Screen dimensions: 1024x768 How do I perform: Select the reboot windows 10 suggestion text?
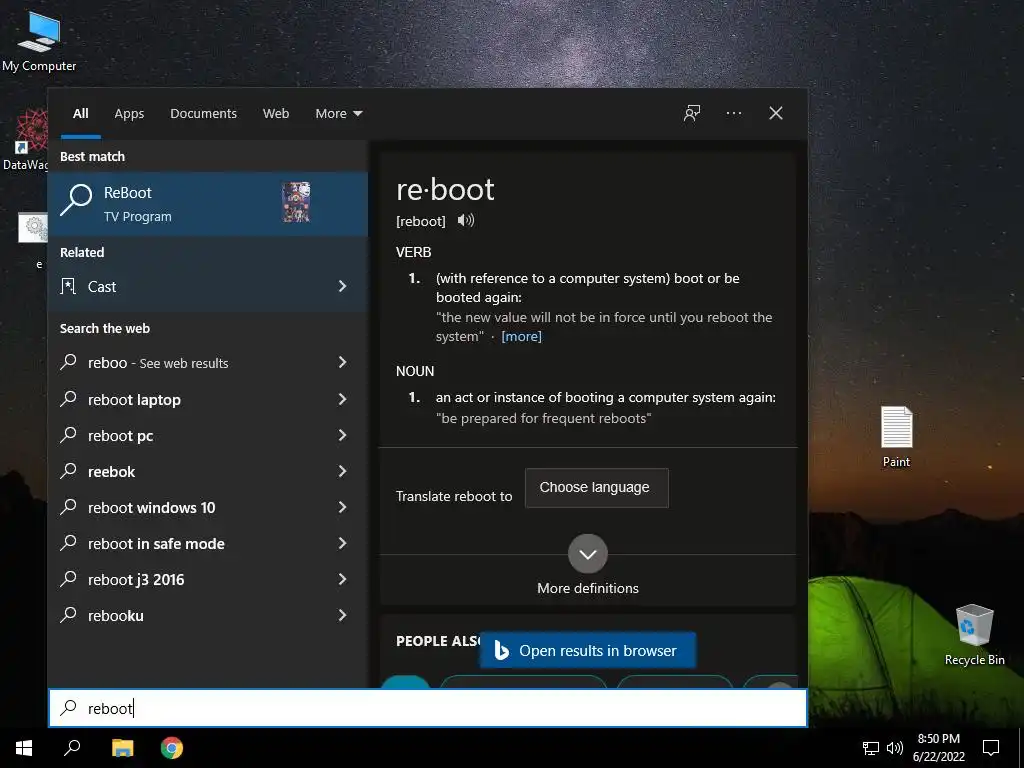152,507
